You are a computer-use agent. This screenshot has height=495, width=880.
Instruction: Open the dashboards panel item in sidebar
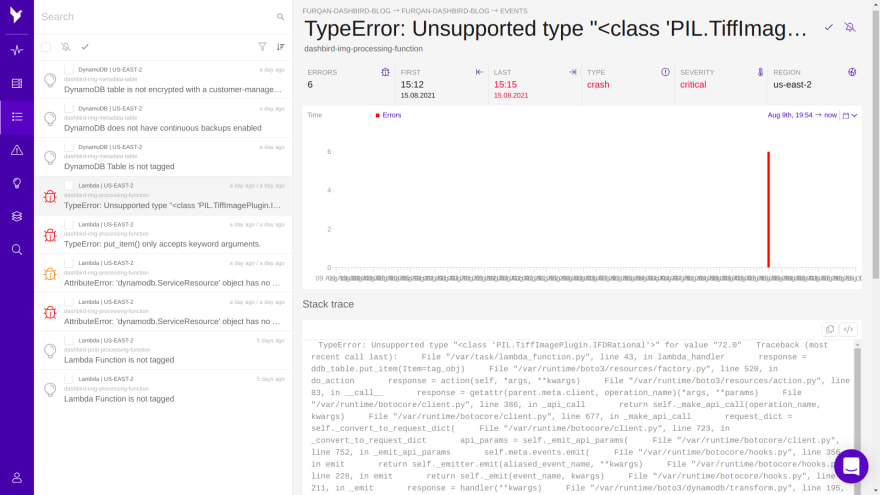pyautogui.click(x=17, y=84)
